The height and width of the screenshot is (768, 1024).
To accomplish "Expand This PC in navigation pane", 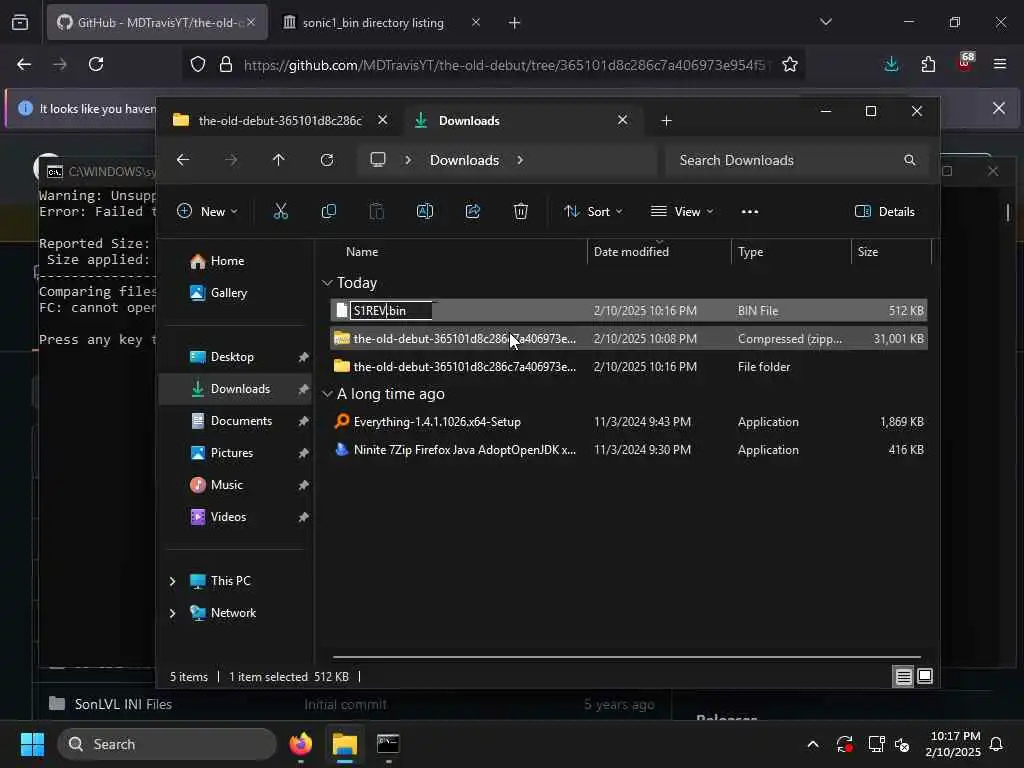I will point(172,581).
